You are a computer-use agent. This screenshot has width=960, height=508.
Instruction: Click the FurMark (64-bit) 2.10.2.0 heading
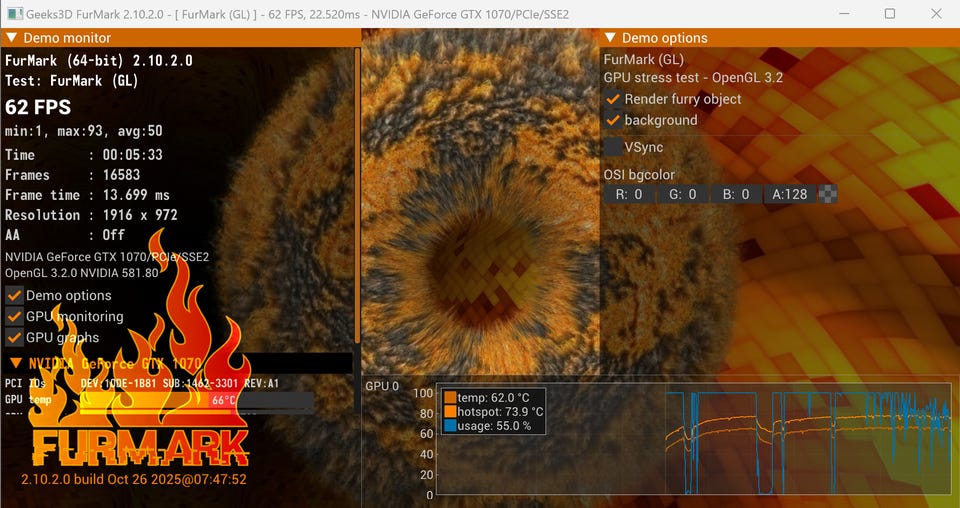tap(99, 61)
